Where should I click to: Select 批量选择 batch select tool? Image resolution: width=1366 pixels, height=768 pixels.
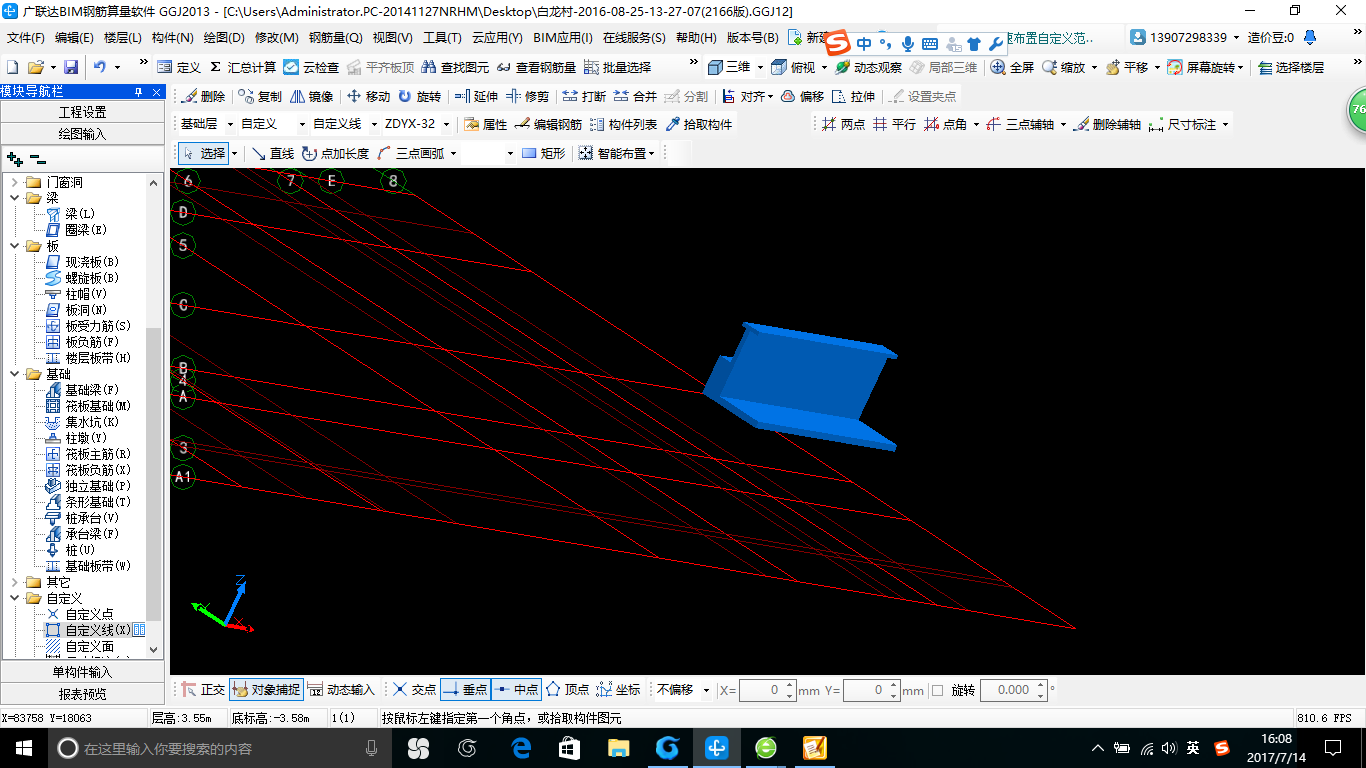tap(617, 67)
